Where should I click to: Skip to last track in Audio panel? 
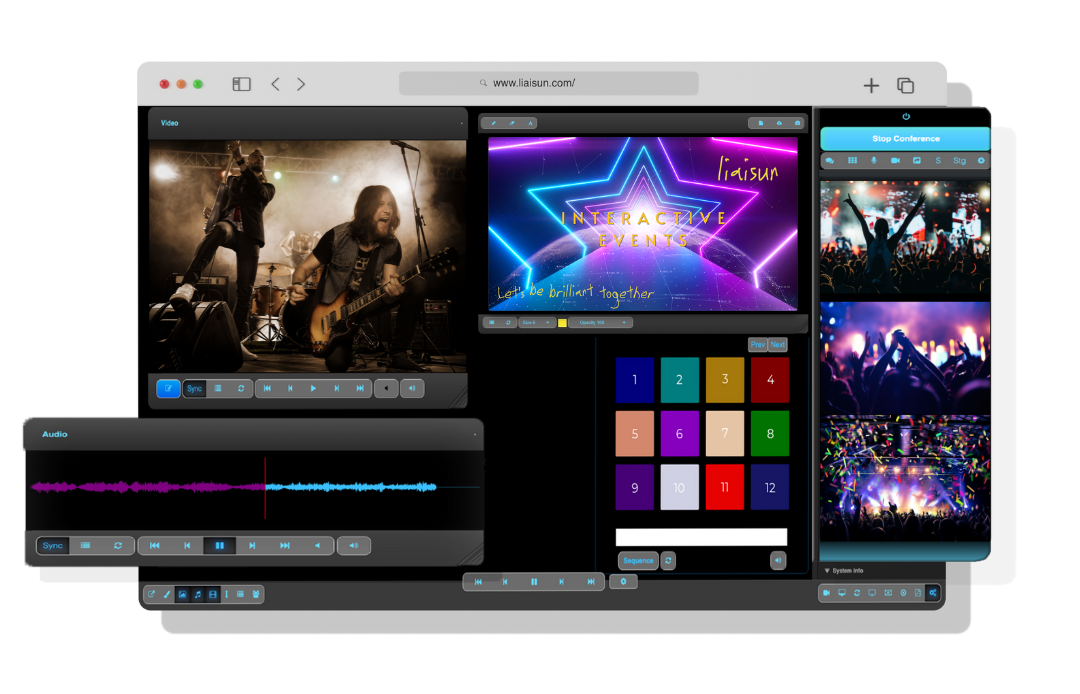284,545
